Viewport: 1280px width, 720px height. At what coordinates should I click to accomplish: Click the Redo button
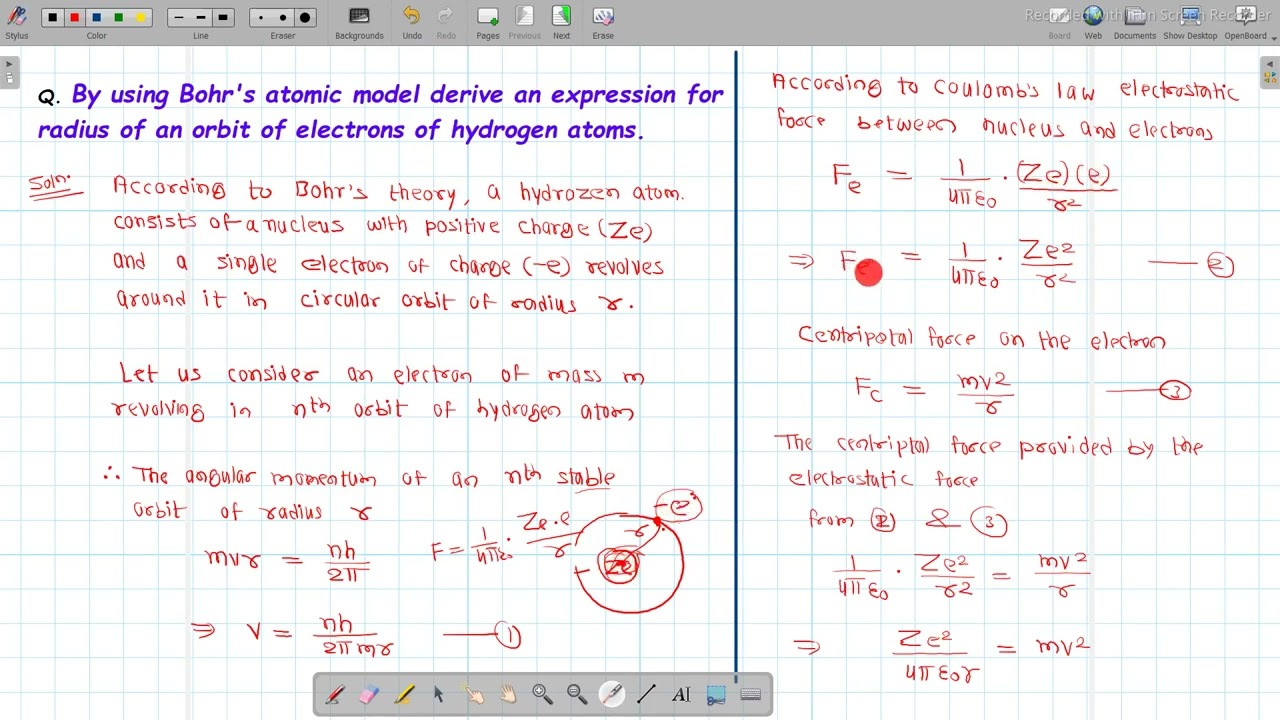pos(446,21)
